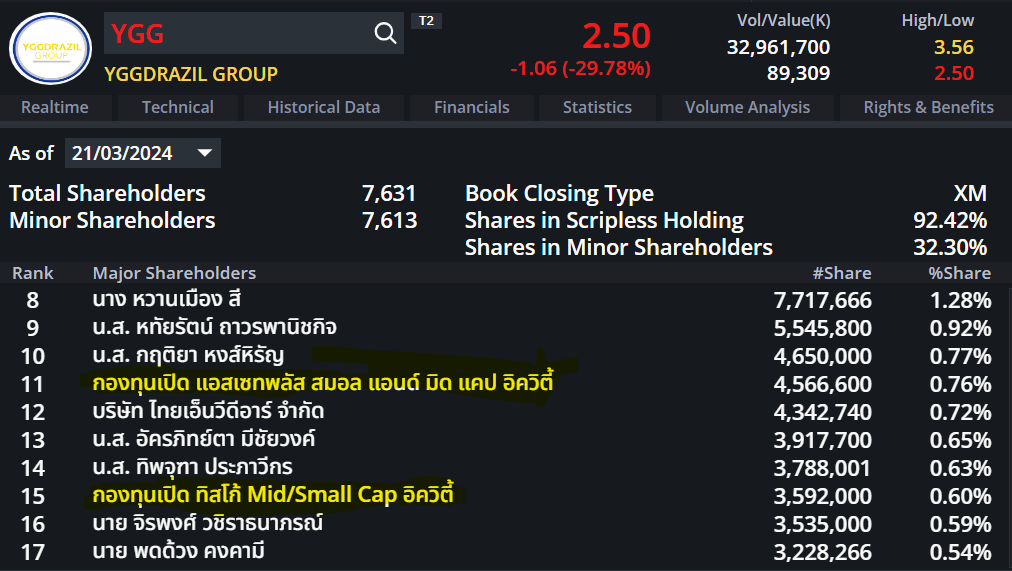Click the Yggdrazil Group logo

[x=50, y=49]
